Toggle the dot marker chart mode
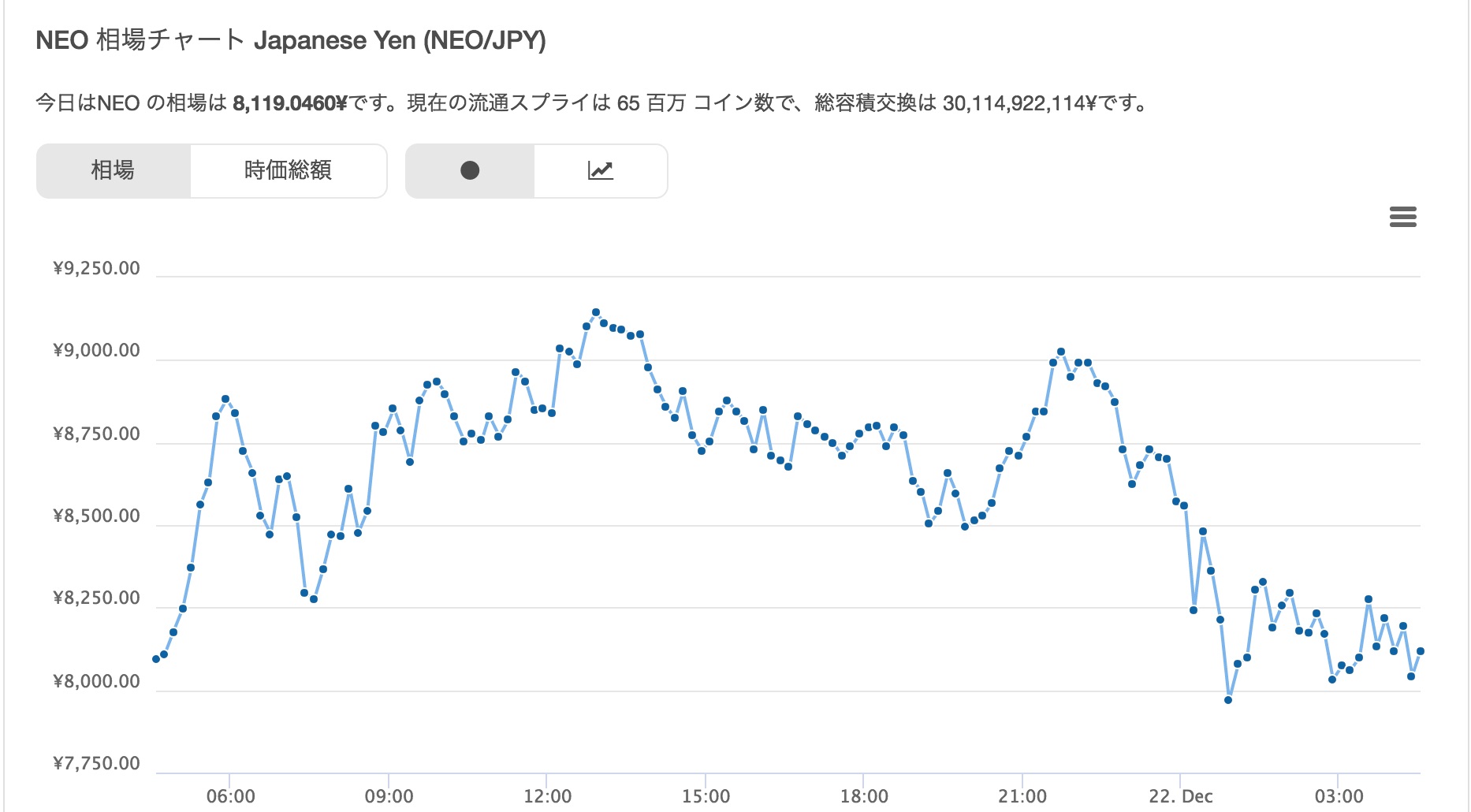 point(470,170)
